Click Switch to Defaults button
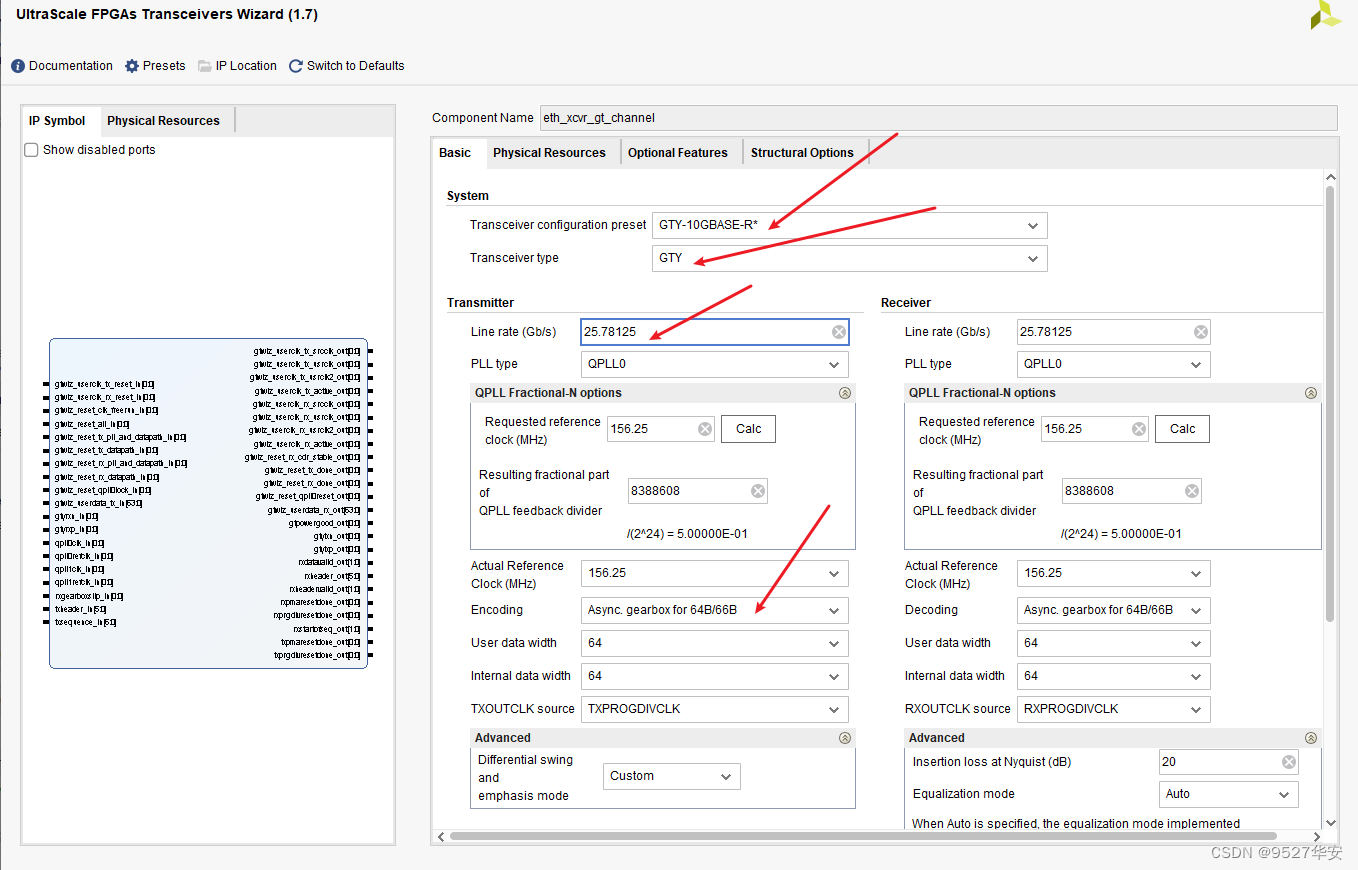 (x=346, y=66)
